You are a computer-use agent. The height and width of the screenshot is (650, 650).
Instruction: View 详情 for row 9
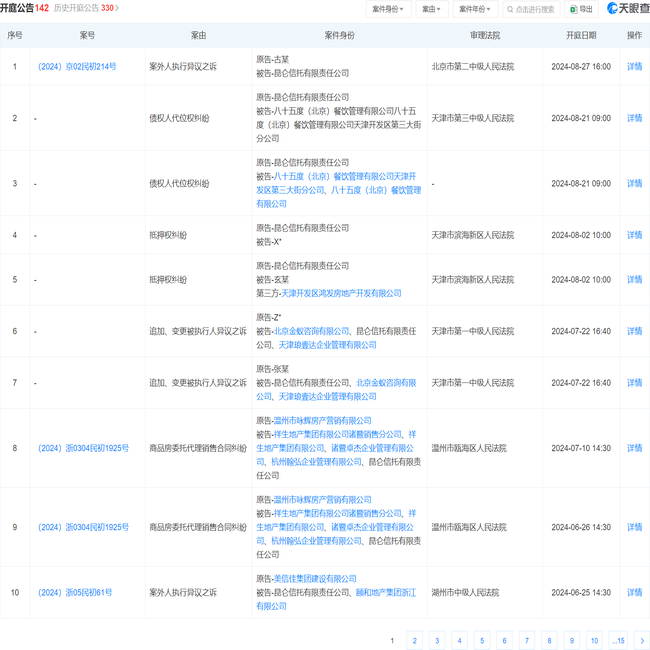tap(634, 527)
